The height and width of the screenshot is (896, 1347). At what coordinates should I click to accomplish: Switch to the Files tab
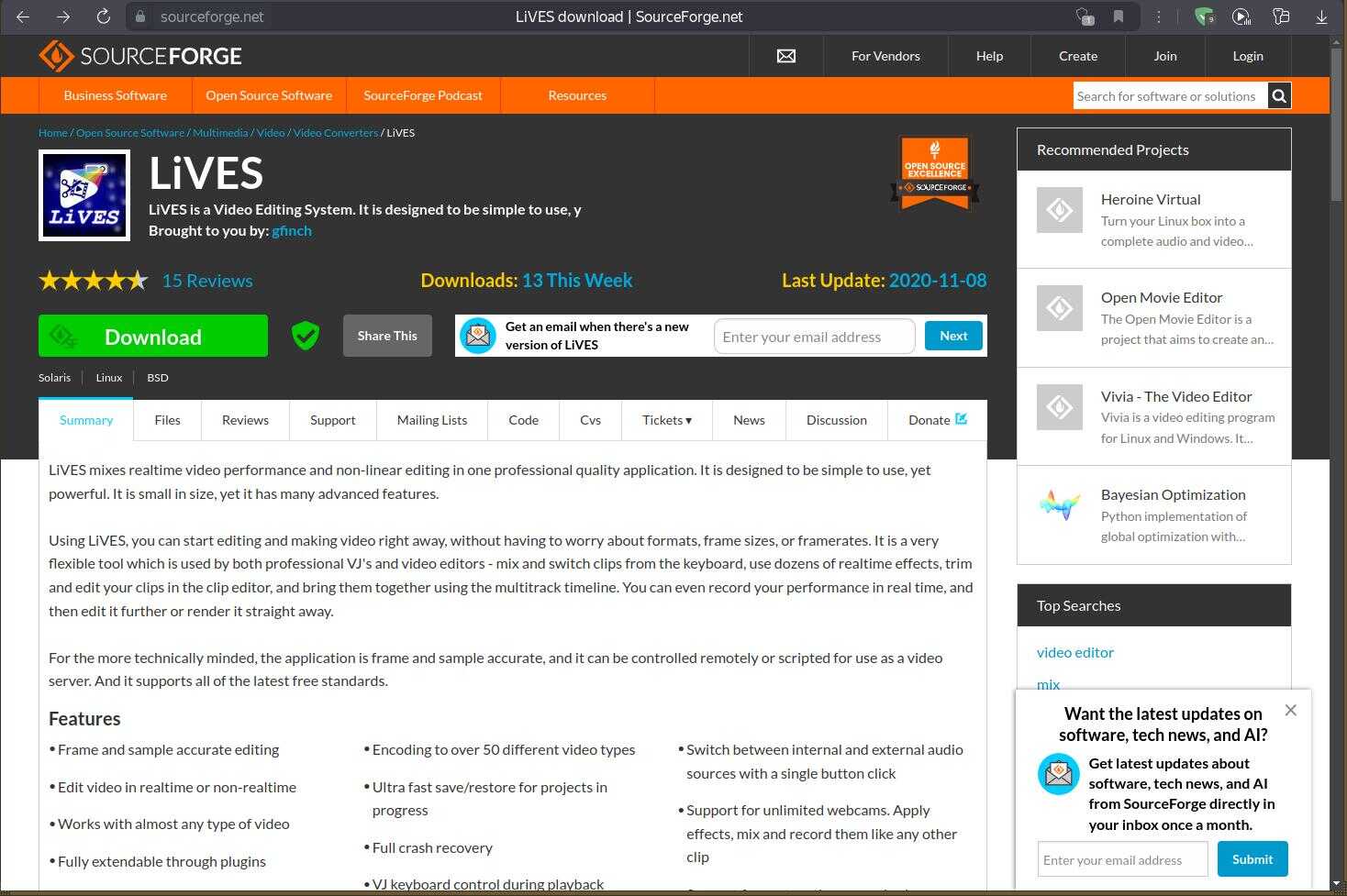167,420
